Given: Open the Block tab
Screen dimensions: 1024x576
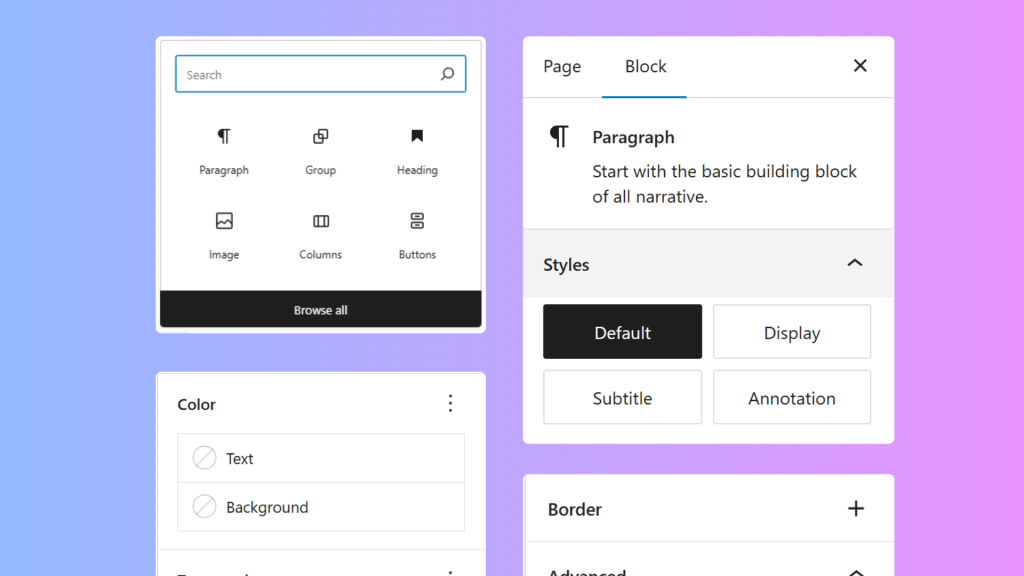Looking at the screenshot, I should [645, 67].
